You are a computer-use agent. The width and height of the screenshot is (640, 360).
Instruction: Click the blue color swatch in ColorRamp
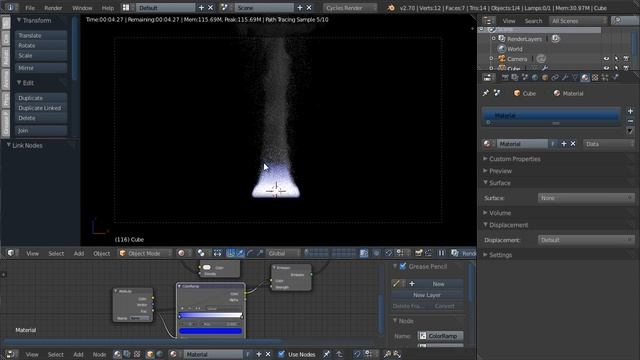[211, 331]
